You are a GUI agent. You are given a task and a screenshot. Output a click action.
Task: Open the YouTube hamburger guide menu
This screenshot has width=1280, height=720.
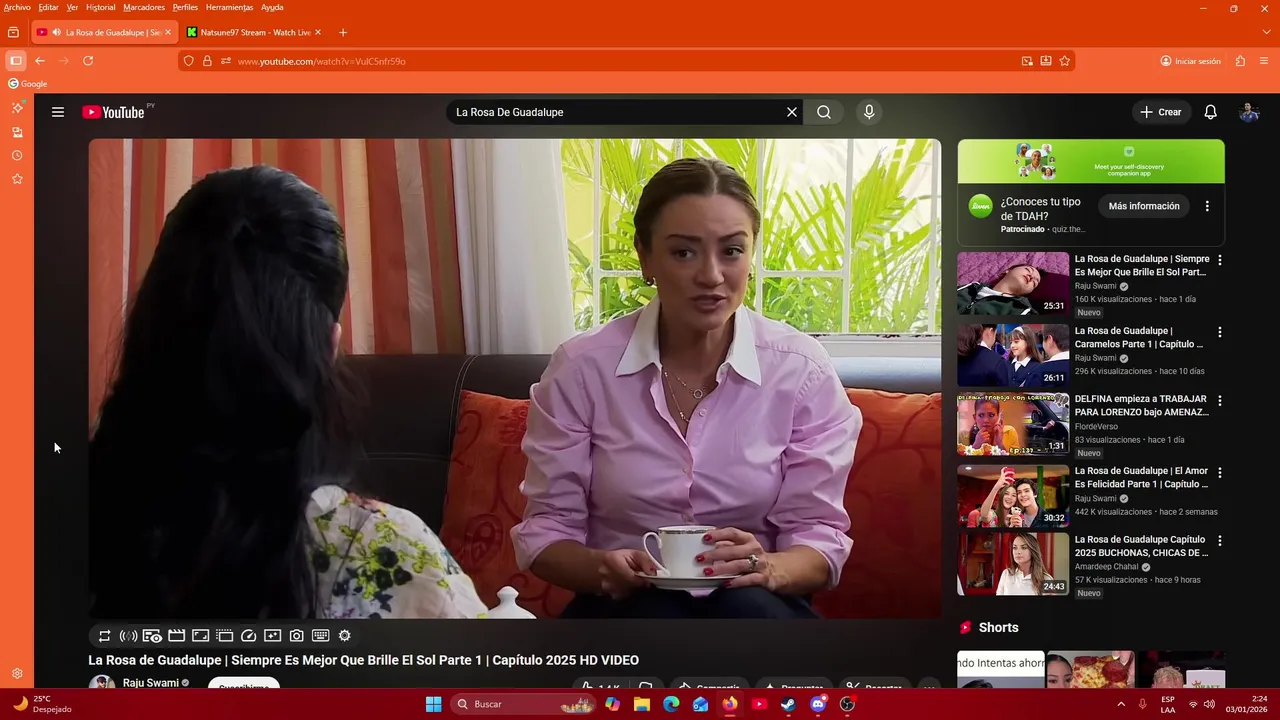pyautogui.click(x=58, y=112)
